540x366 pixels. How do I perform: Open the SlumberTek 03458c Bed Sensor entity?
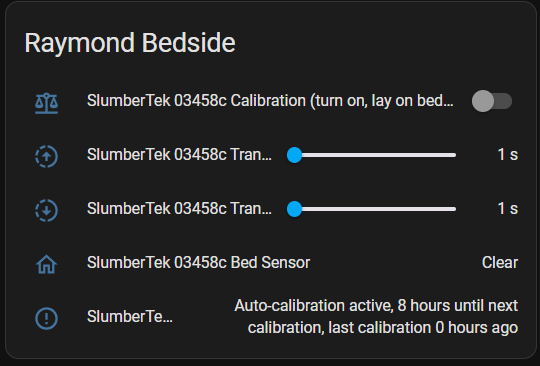(x=198, y=263)
